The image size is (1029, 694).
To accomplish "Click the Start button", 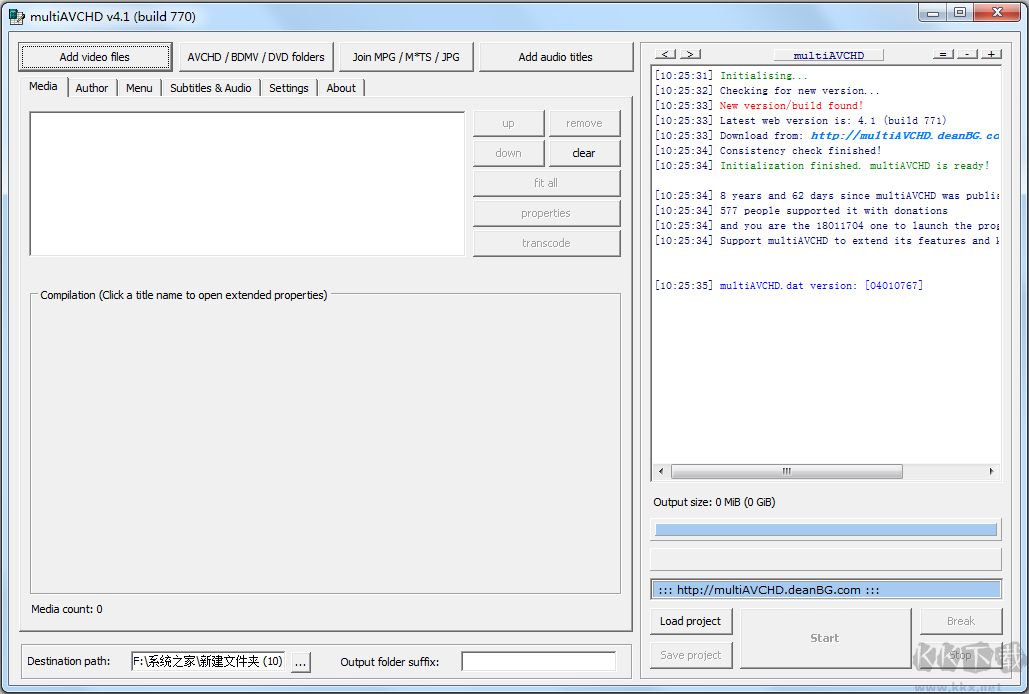I will [826, 638].
